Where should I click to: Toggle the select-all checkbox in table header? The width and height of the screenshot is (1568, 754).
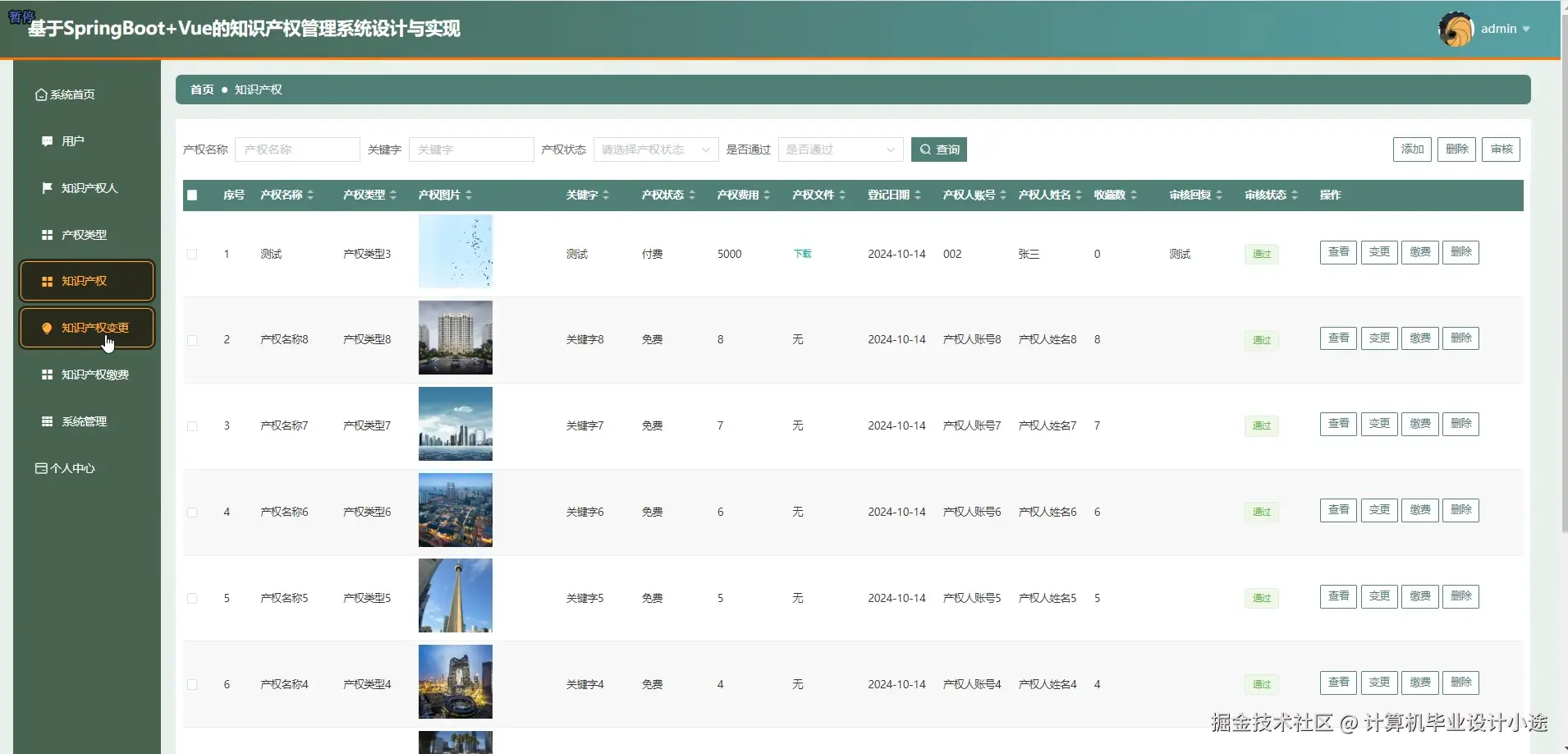[x=191, y=195]
